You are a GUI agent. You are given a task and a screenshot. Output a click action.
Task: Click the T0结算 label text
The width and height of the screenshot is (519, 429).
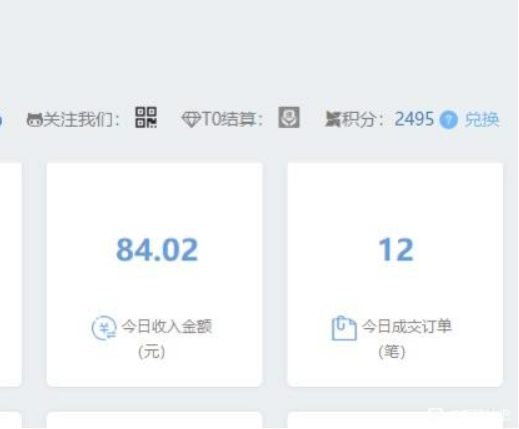tap(232, 119)
